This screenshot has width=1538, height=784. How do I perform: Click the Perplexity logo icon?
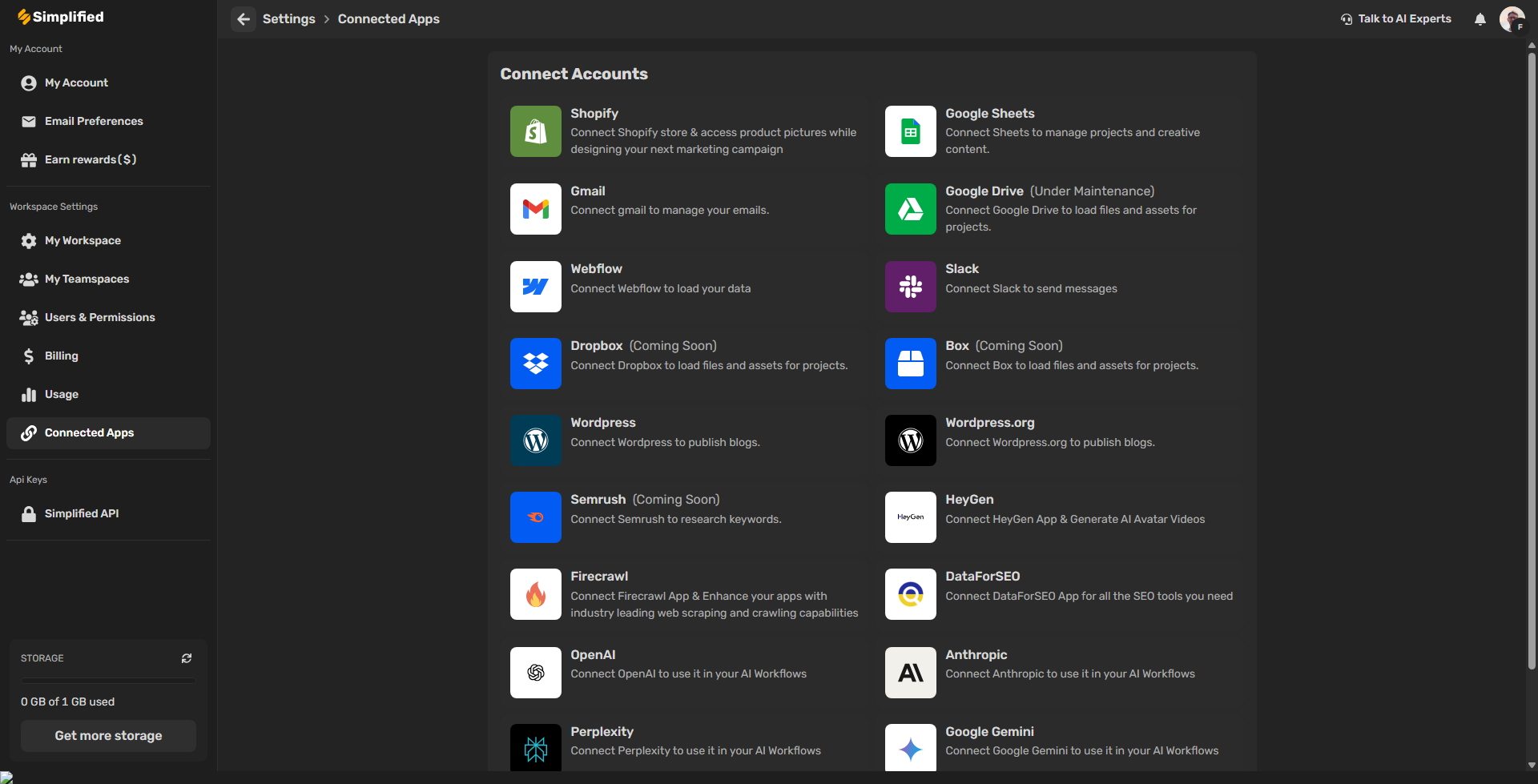tap(535, 748)
